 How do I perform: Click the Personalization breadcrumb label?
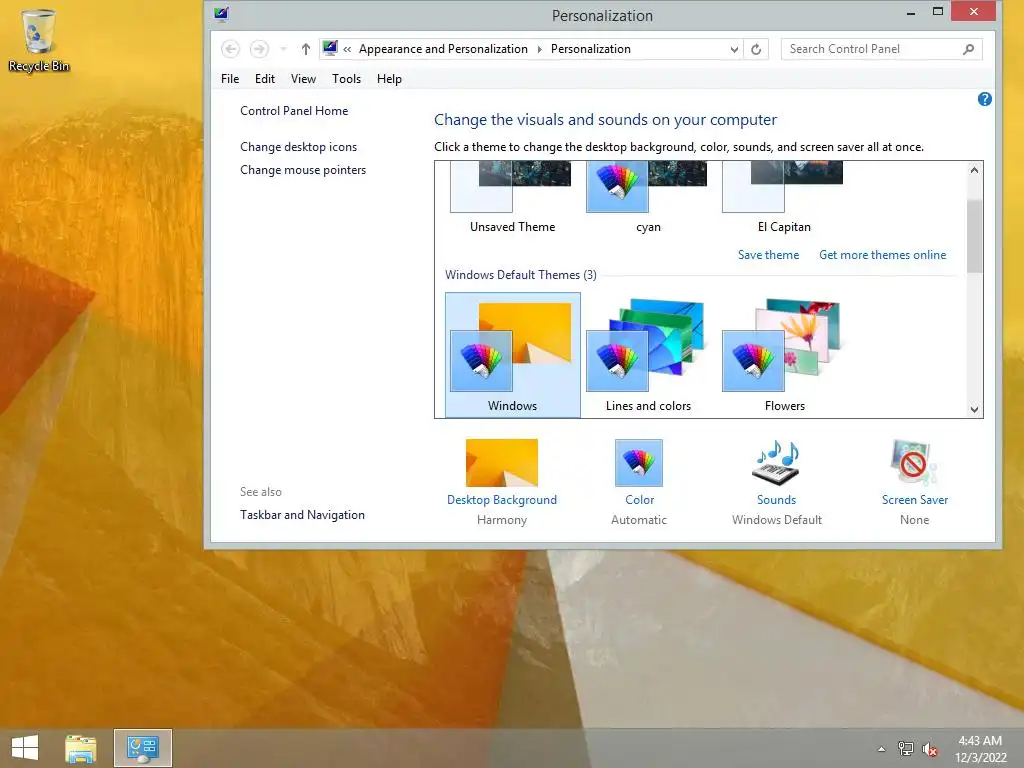pos(590,49)
